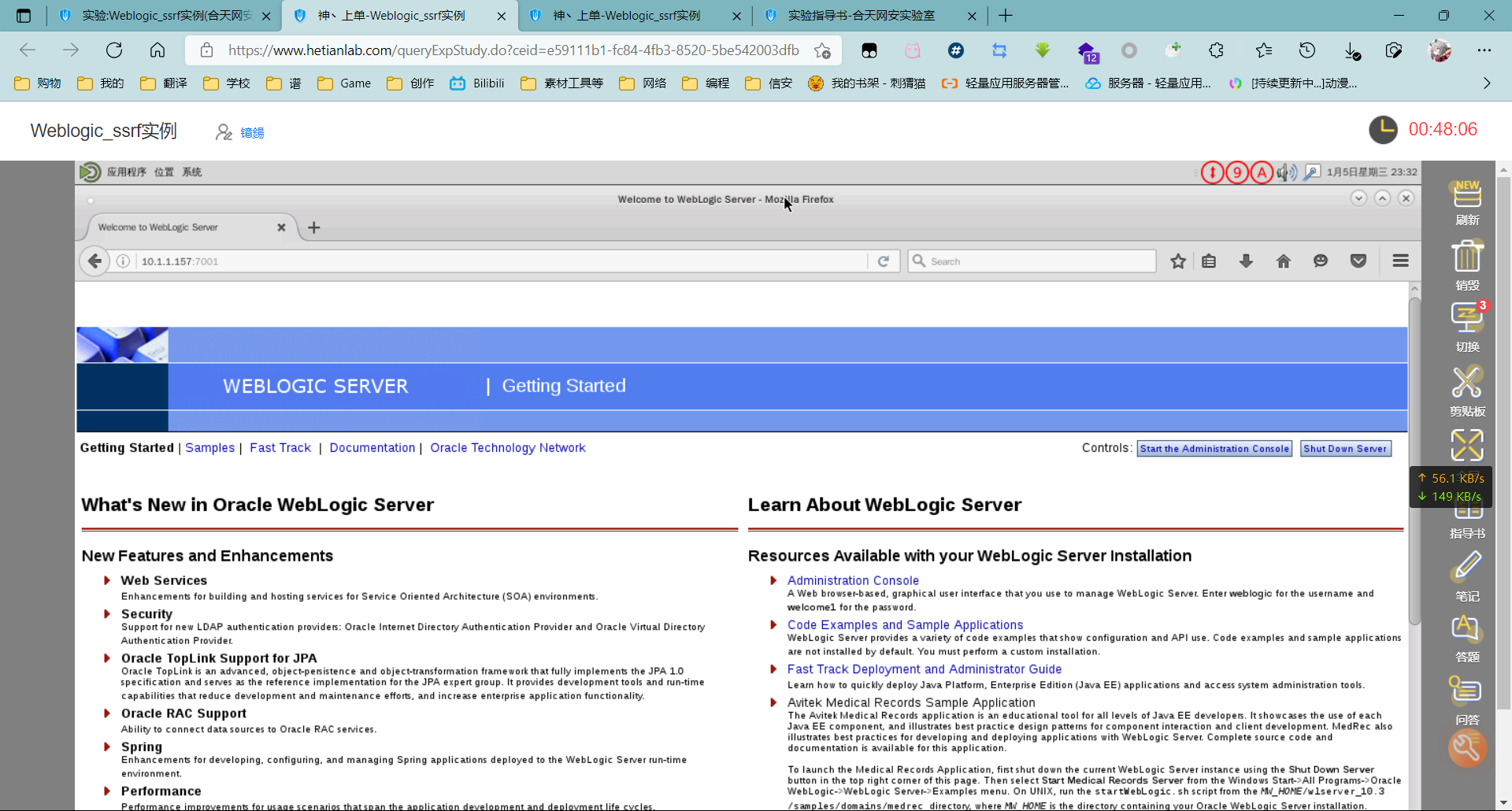
Task: Open the Documentation link
Action: [372, 447]
